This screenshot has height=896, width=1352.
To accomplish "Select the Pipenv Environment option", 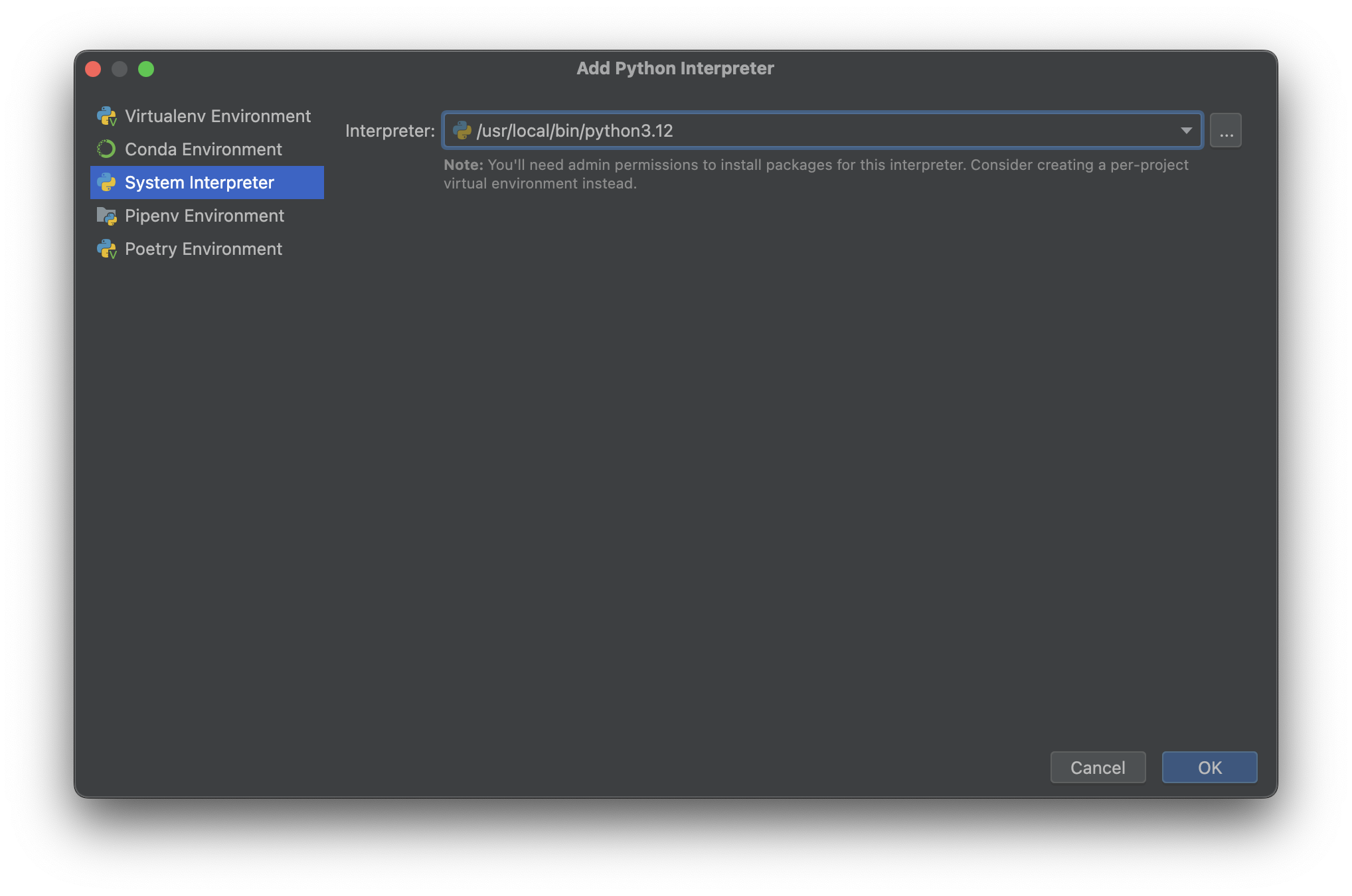I will point(204,215).
